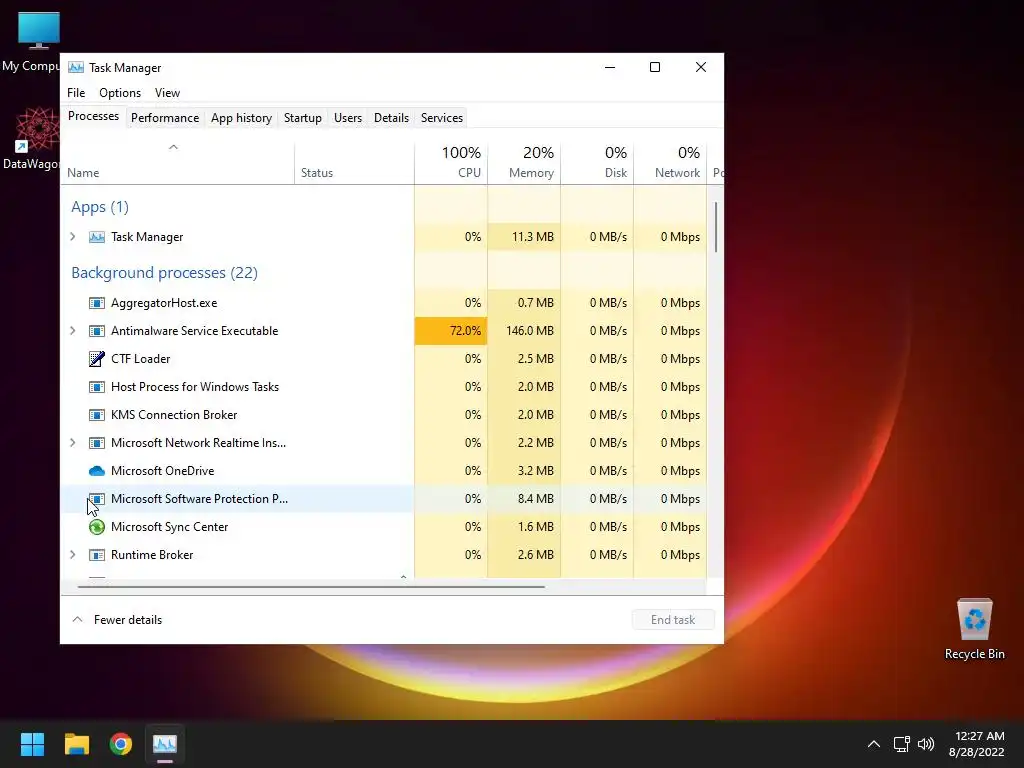Image resolution: width=1024 pixels, height=768 pixels.
Task: Select the KMS Connection Broker process name
Action: tap(174, 415)
